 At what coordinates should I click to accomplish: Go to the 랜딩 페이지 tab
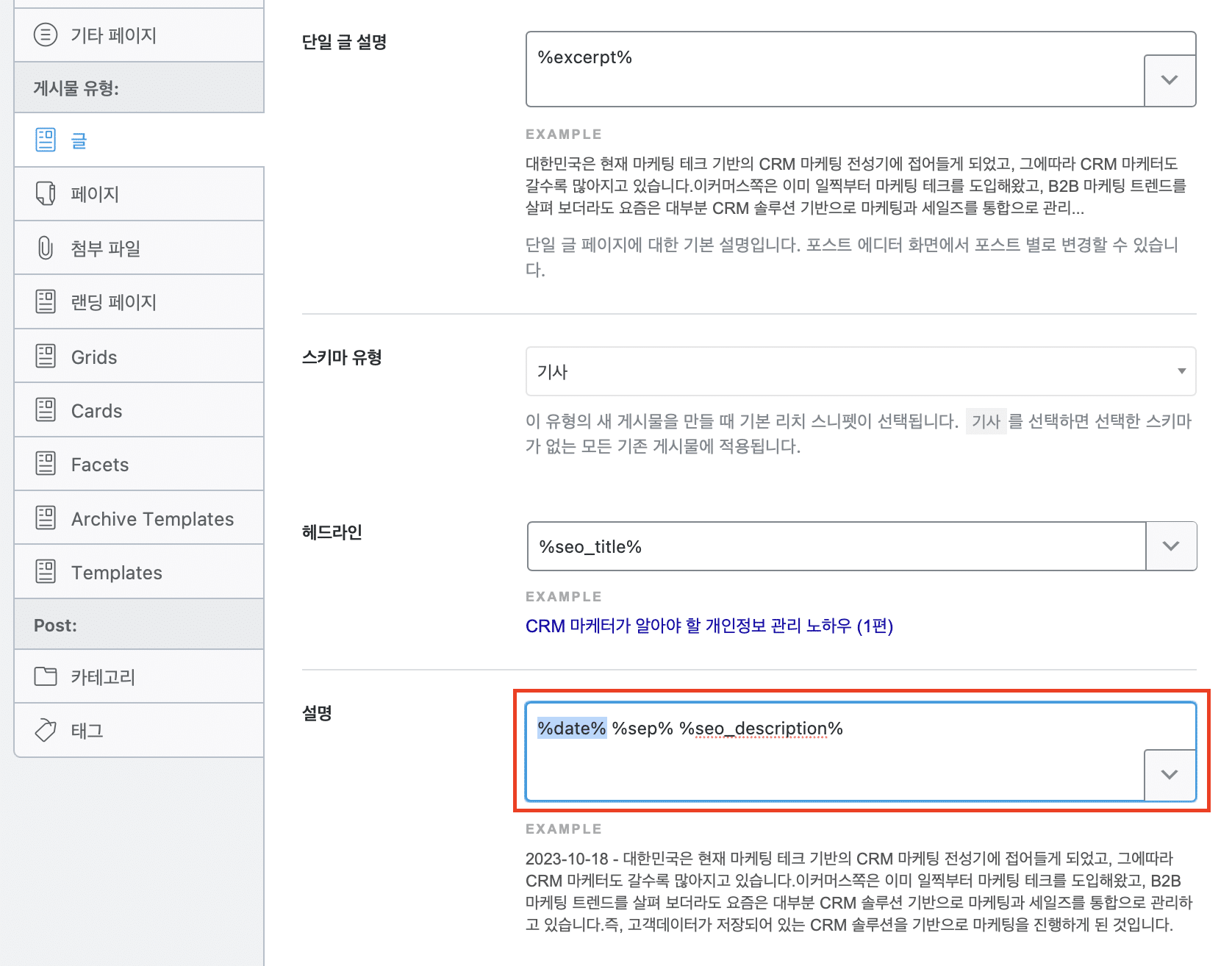click(x=139, y=301)
